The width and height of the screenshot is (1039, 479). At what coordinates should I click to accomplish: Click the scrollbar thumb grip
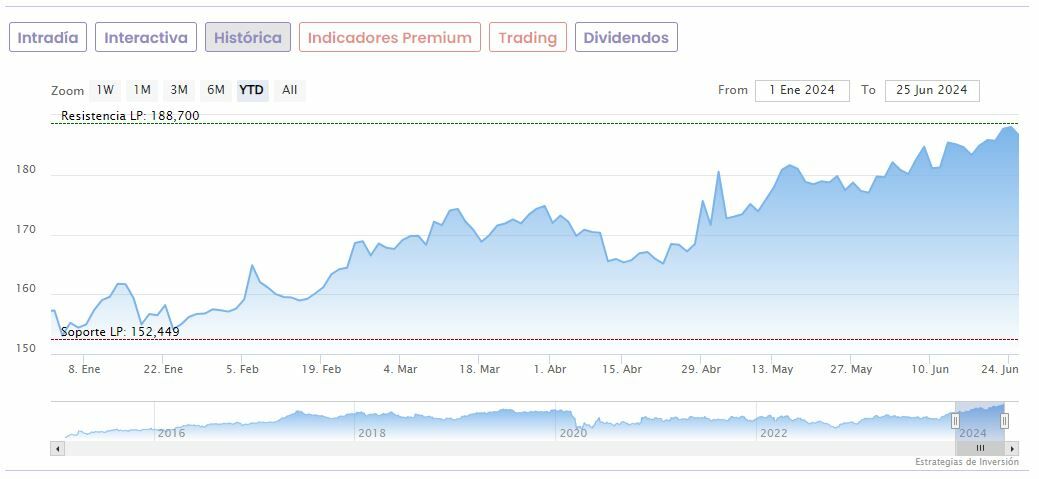coord(980,448)
